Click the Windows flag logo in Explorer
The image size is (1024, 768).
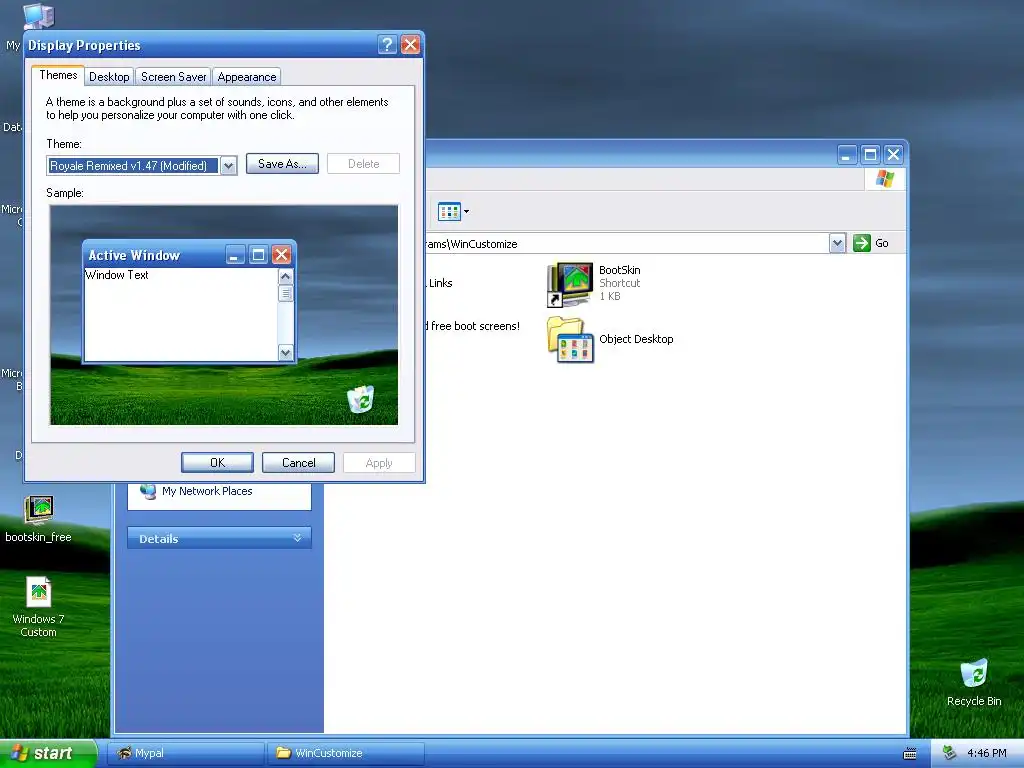point(885,178)
